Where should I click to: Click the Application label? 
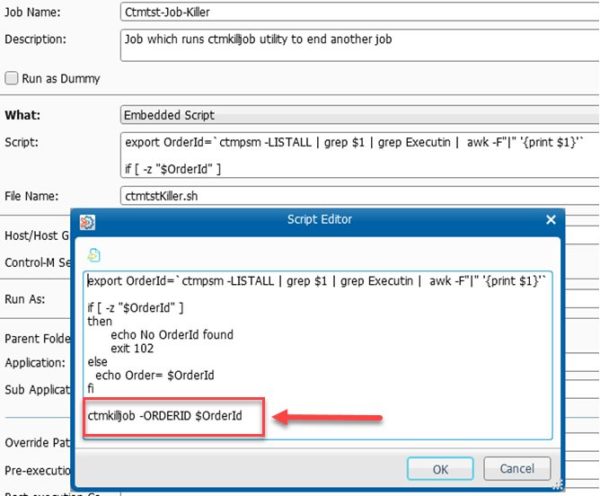(x=35, y=363)
